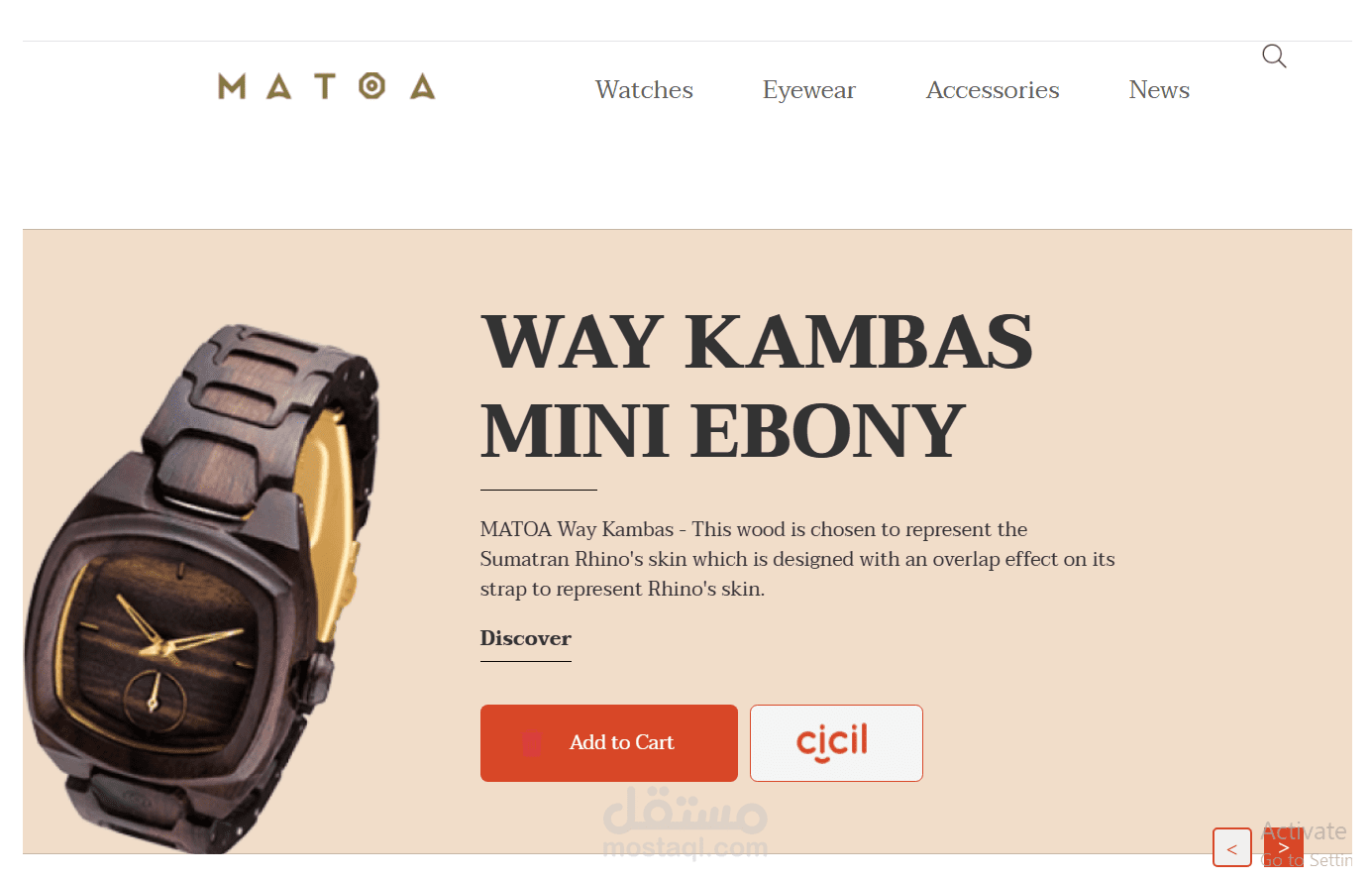Click the mostaql.com watermark

pos(686,822)
